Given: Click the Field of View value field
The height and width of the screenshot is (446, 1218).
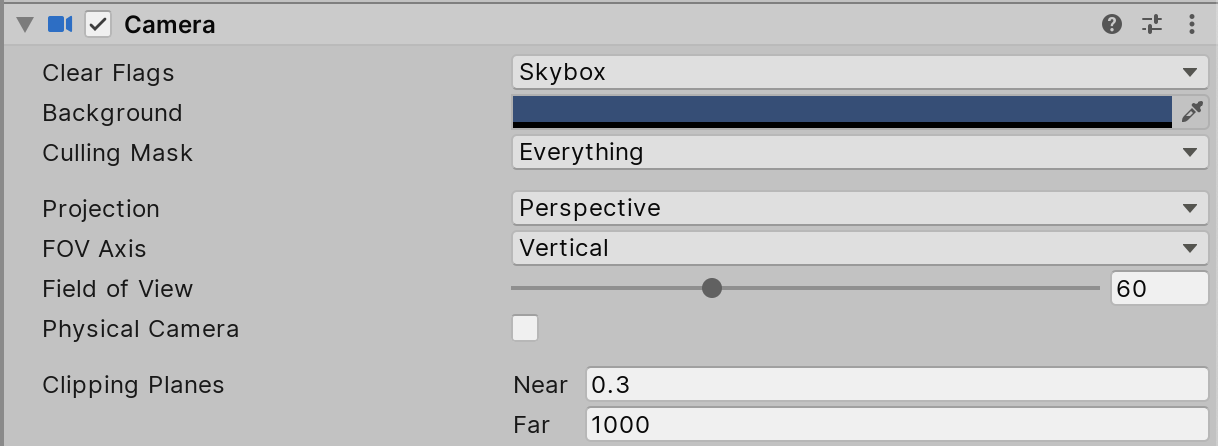Looking at the screenshot, I should pyautogui.click(x=1159, y=288).
